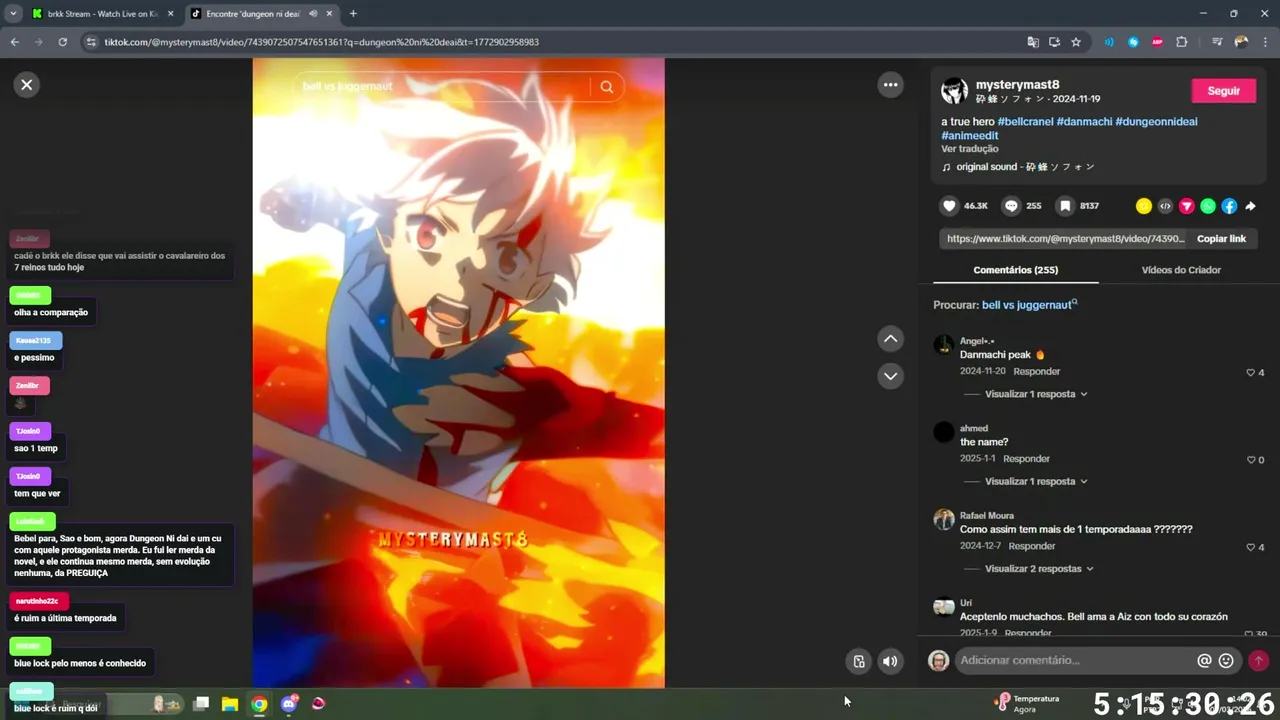Click the yellow share icon
Viewport: 1280px width, 720px height.
[1144, 206]
